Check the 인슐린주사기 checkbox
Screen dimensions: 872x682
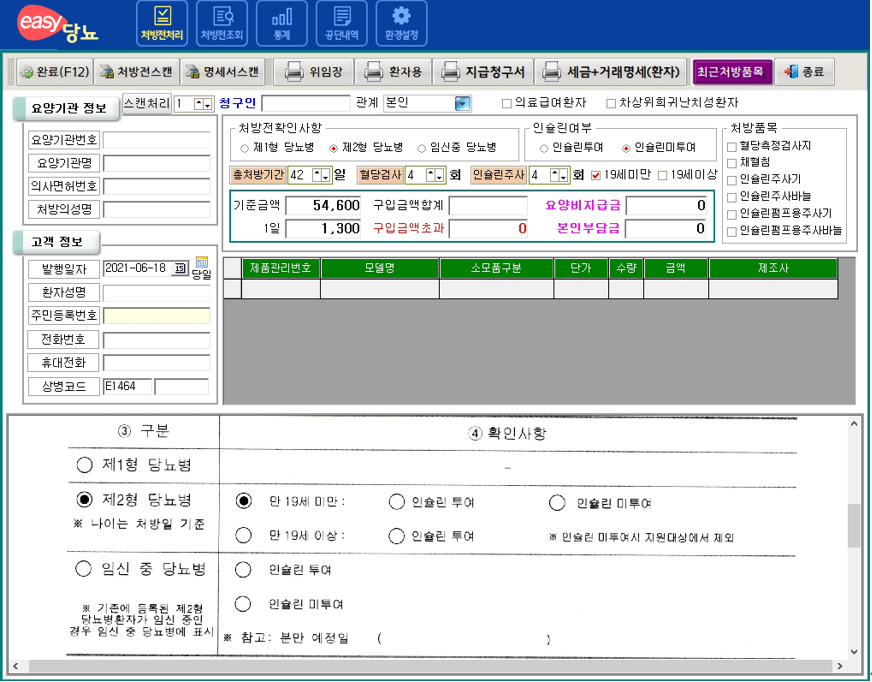click(x=732, y=181)
